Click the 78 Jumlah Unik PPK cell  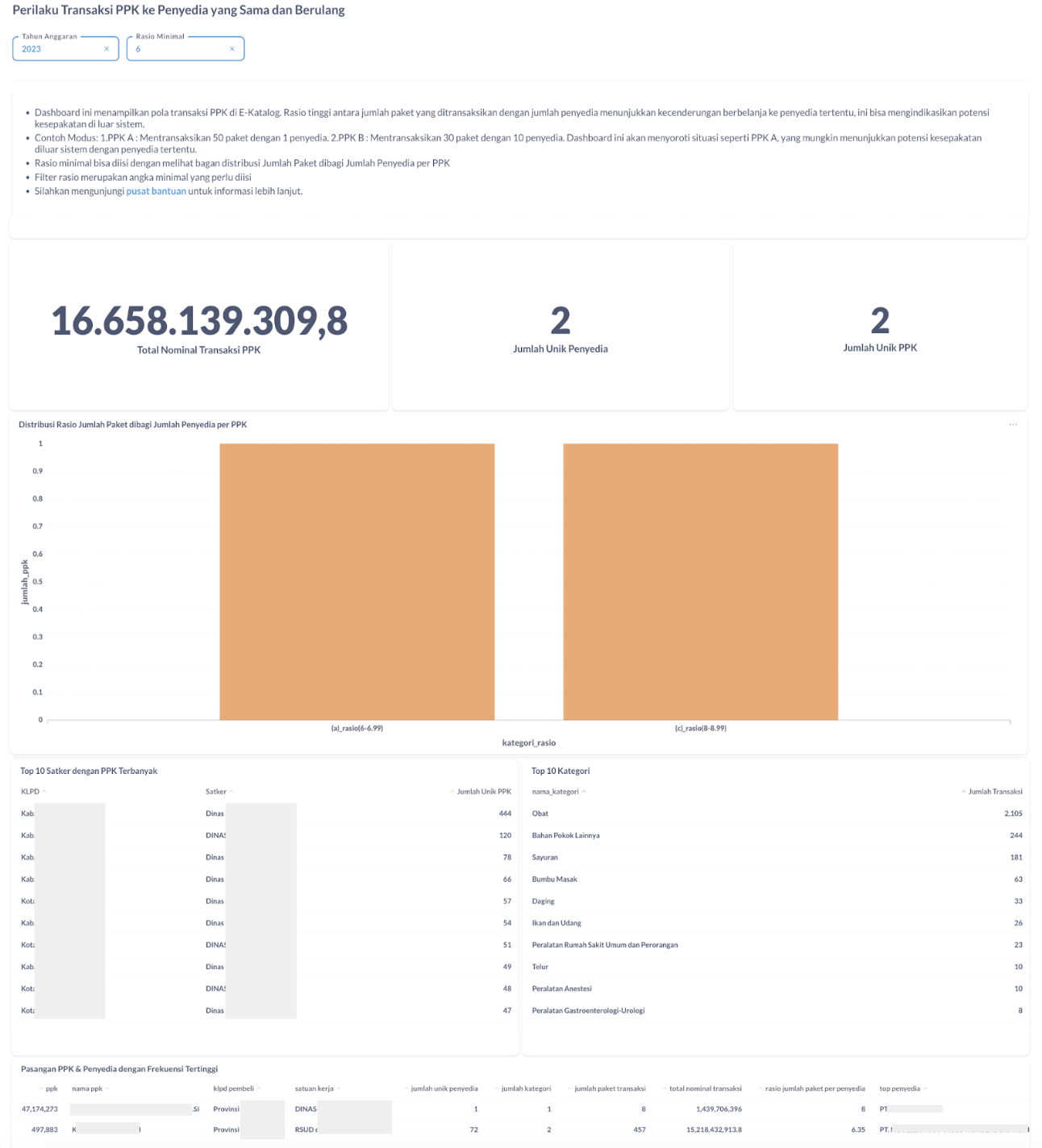pyautogui.click(x=507, y=857)
